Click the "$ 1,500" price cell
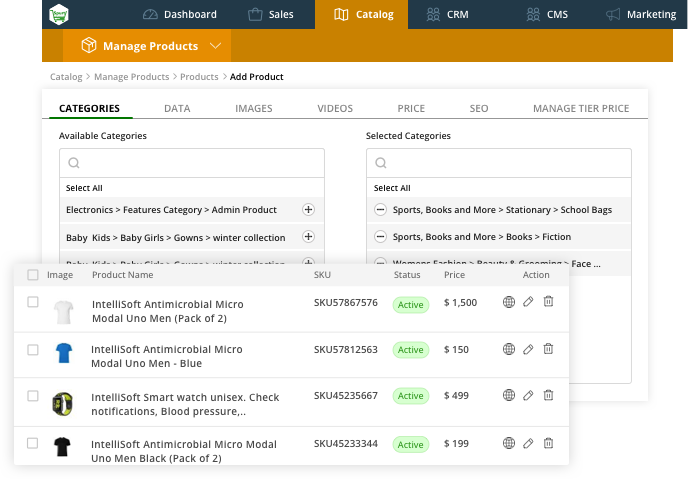The height and width of the screenshot is (479, 688). click(460, 303)
